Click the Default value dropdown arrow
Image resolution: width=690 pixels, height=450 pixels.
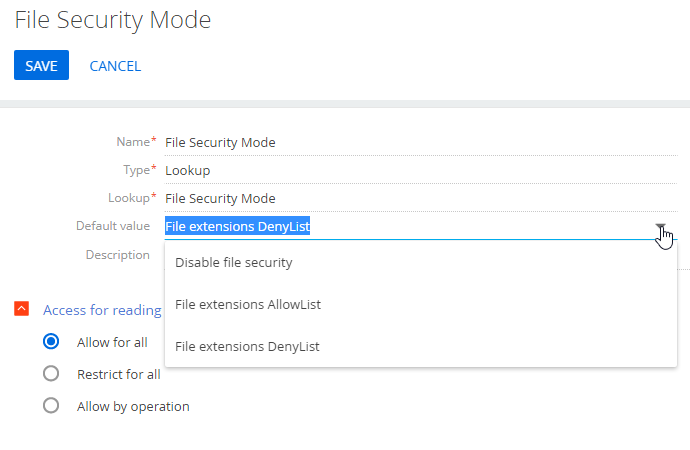[661, 227]
